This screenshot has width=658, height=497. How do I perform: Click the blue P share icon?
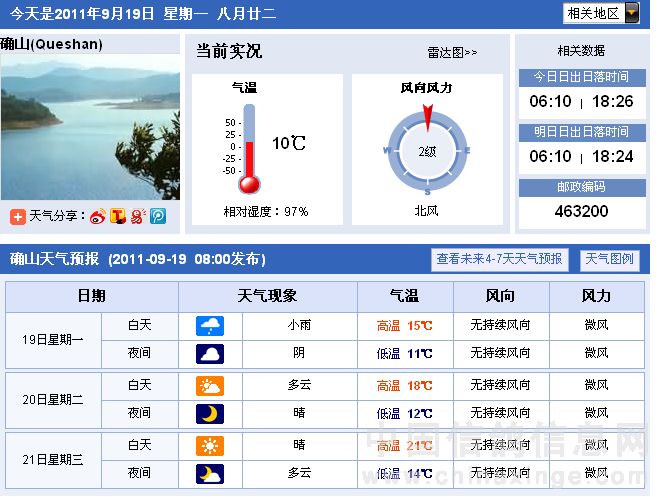coord(158,217)
